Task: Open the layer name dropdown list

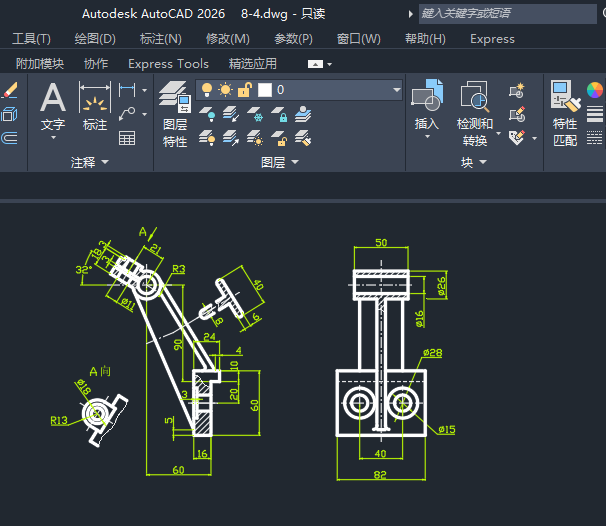Action: (396, 90)
